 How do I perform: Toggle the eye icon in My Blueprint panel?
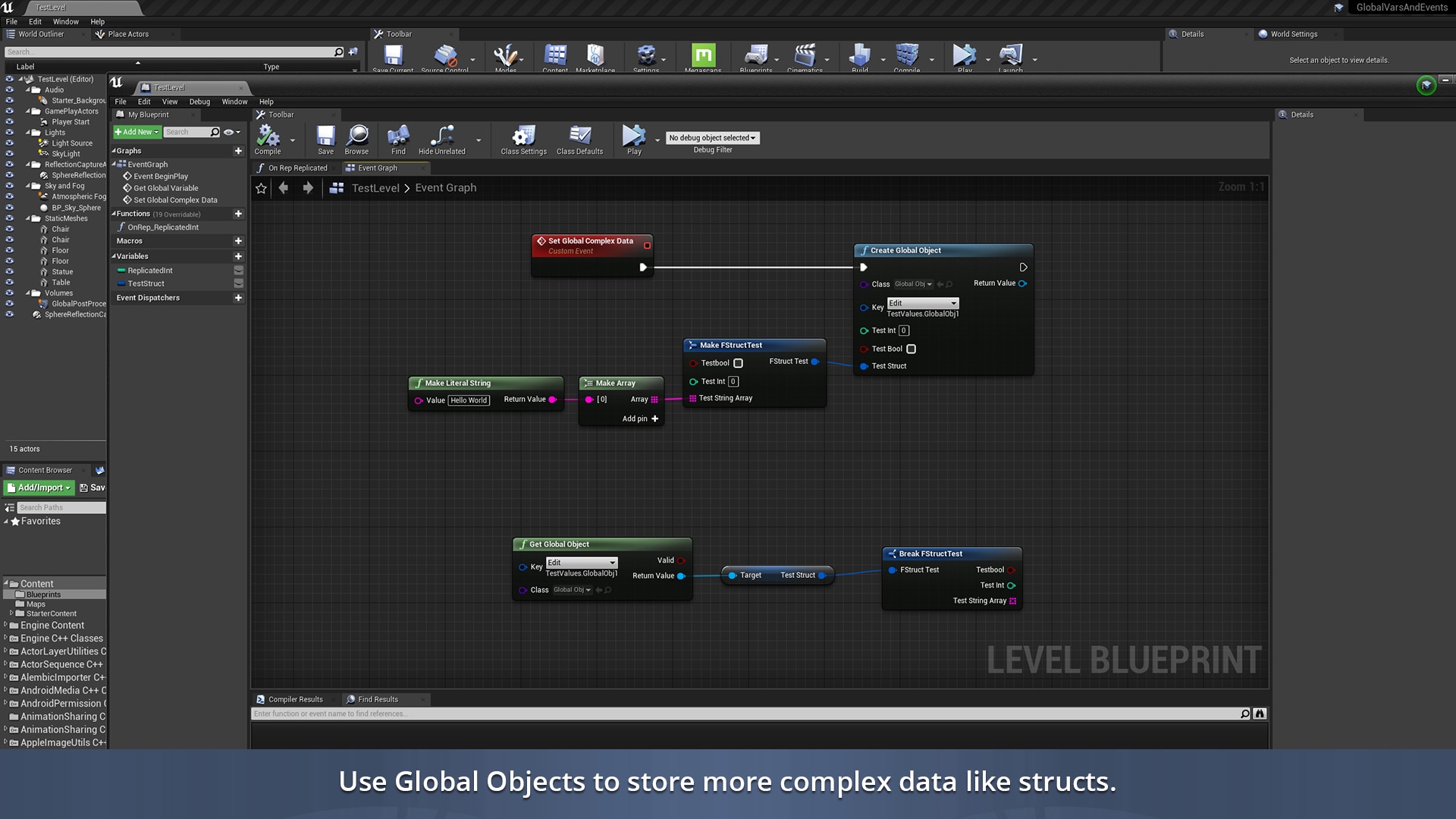pos(227,132)
